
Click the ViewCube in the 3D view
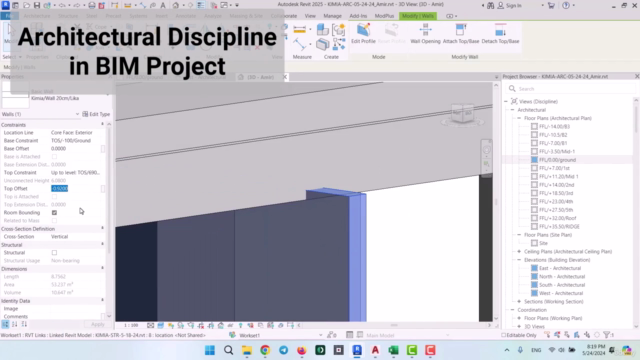coord(462,113)
